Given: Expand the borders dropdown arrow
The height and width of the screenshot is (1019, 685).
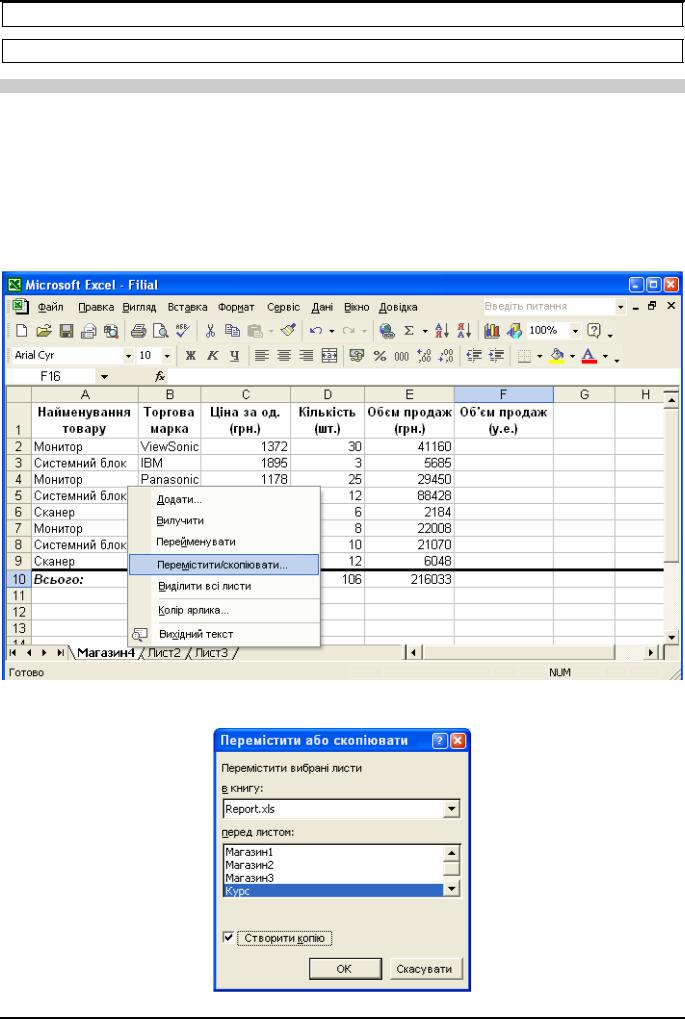Looking at the screenshot, I should [539, 356].
